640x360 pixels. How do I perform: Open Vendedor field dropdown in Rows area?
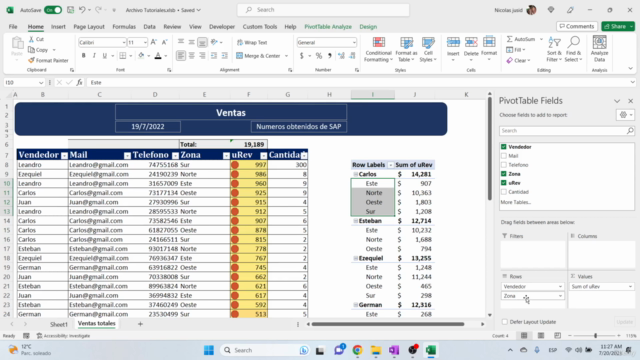pos(560,287)
